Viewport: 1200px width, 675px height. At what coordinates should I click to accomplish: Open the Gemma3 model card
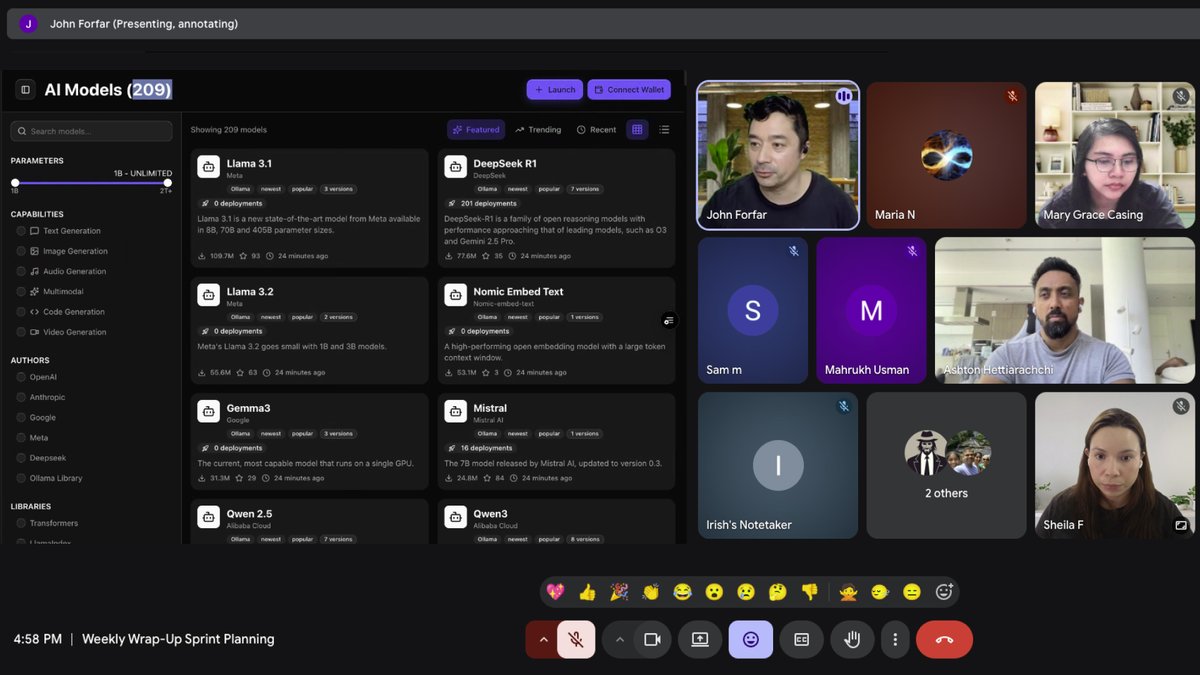309,442
